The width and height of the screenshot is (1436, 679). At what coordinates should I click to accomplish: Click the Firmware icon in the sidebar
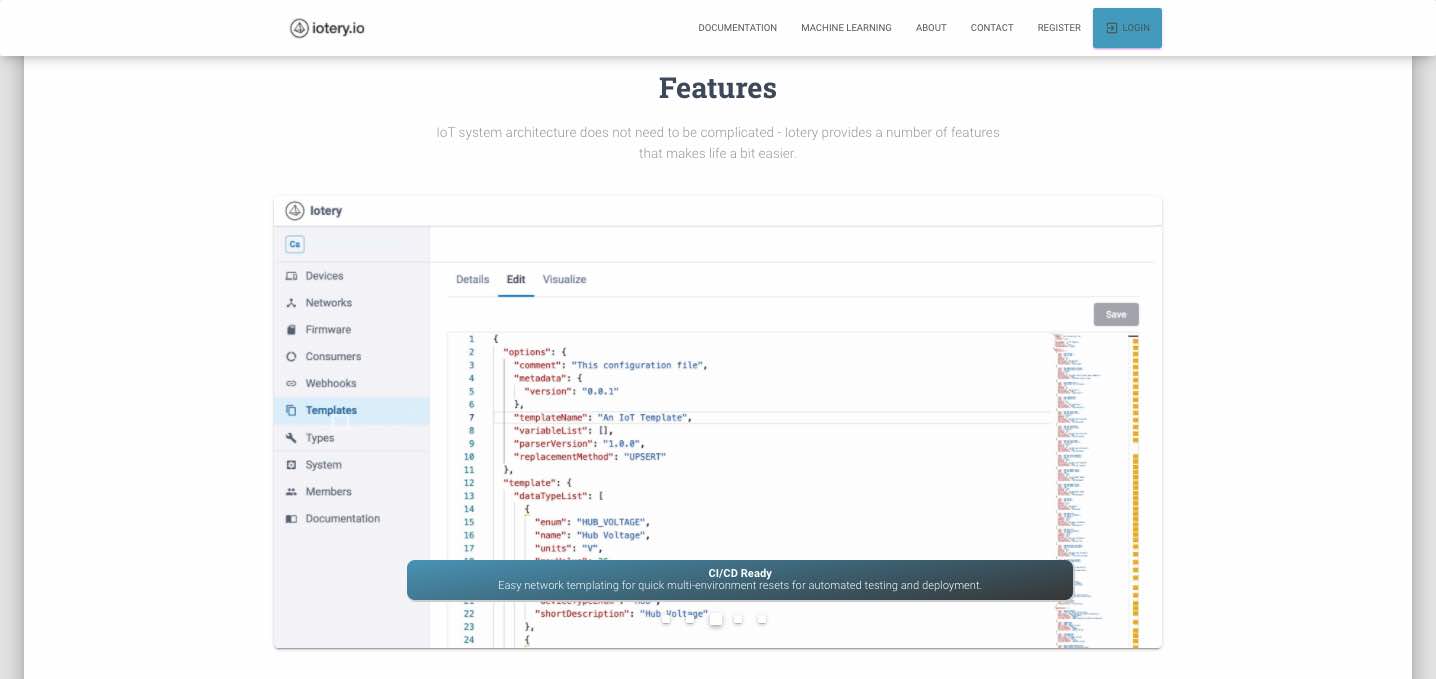291,330
